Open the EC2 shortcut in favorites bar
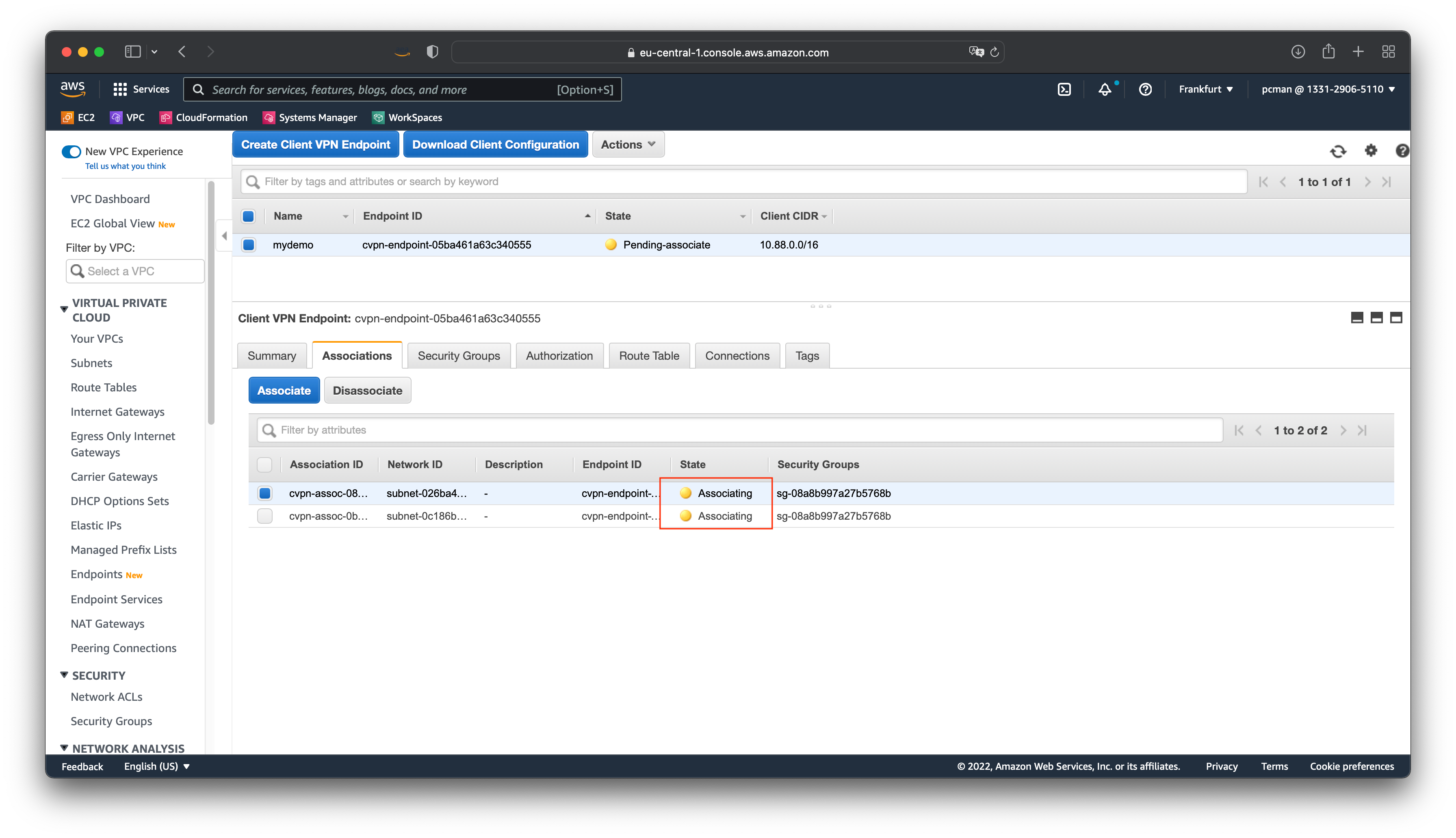This screenshot has width=1456, height=838. click(x=78, y=117)
